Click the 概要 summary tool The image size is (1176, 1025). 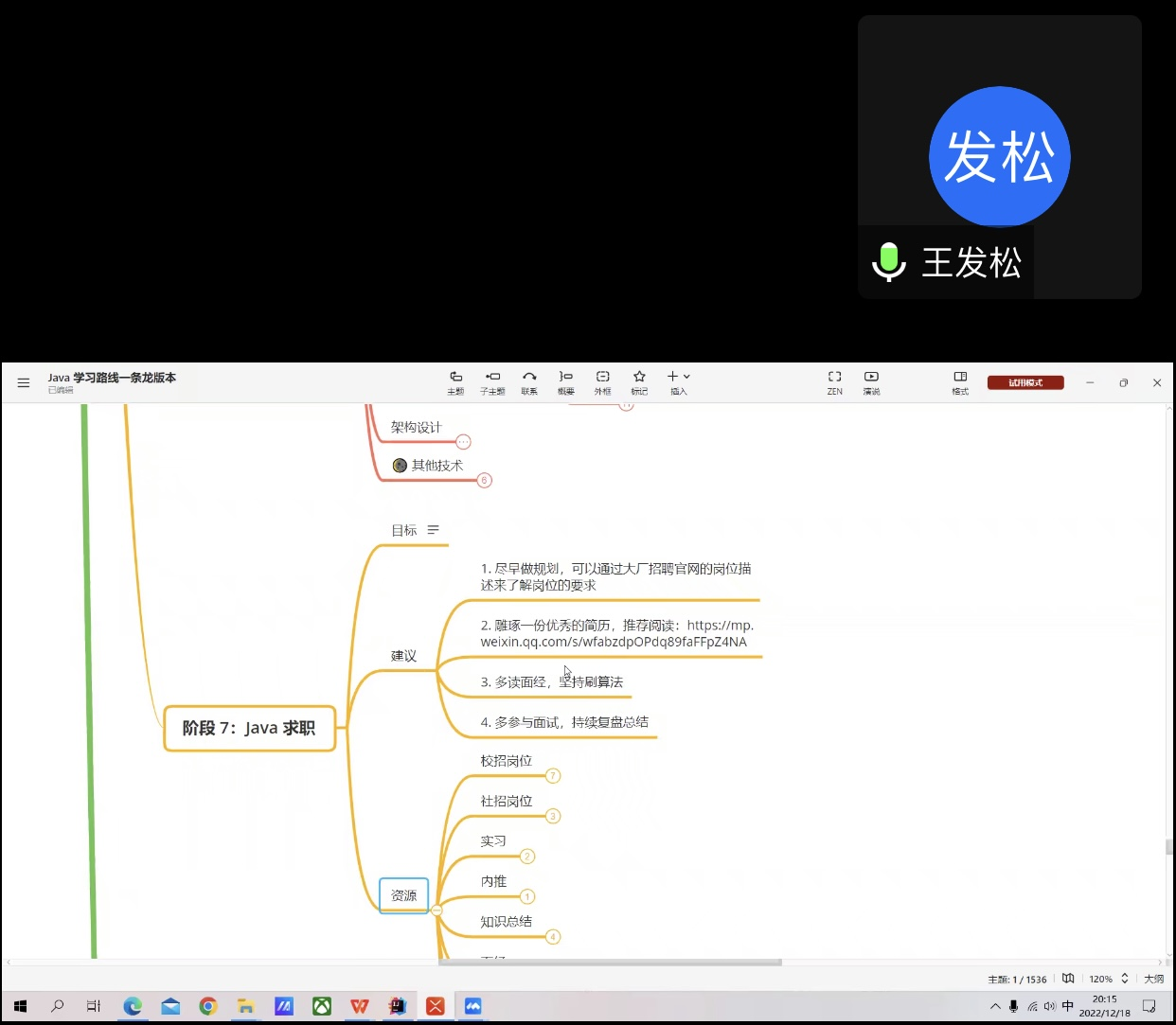point(566,381)
